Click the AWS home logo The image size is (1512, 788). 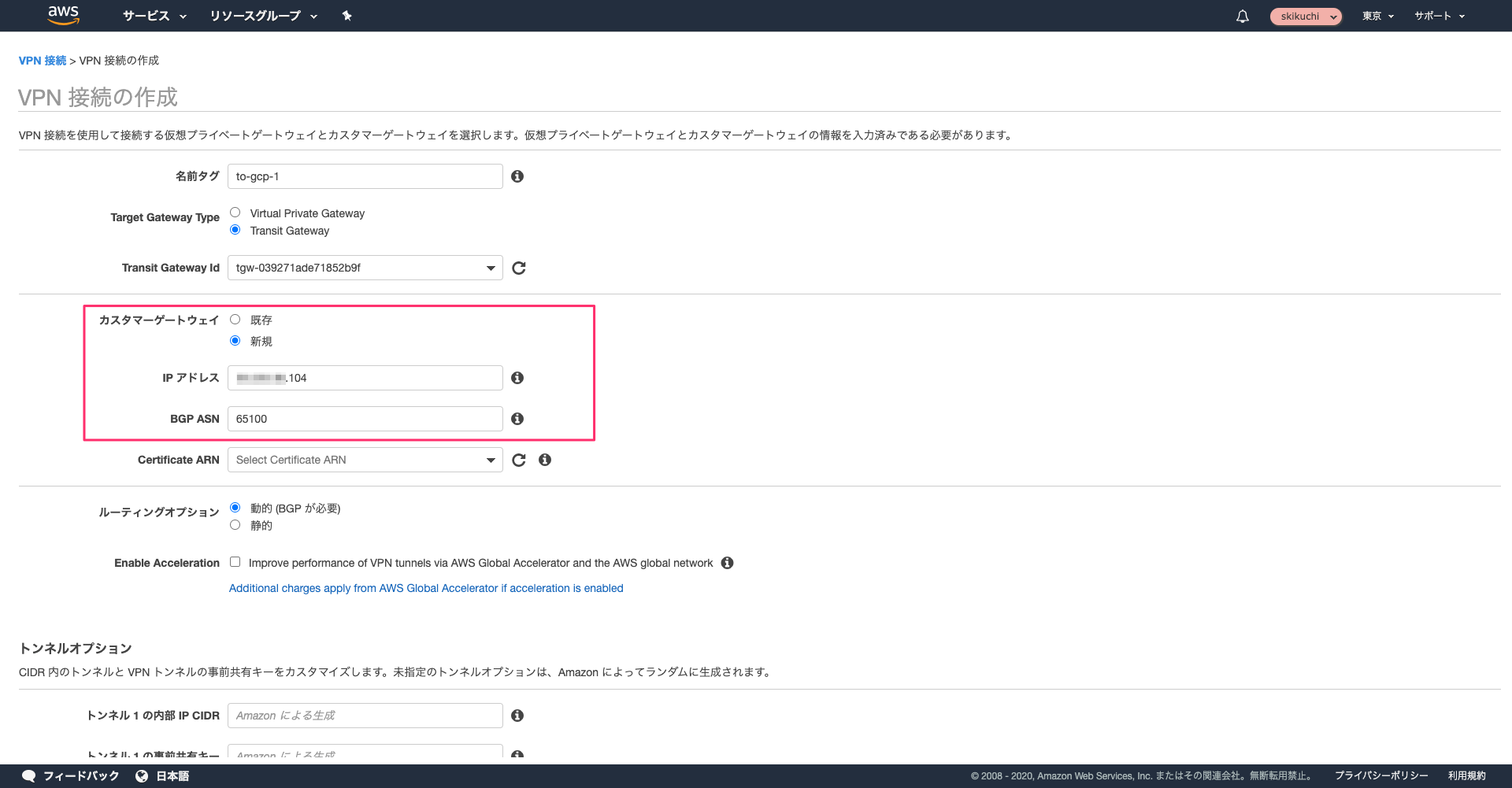click(62, 15)
